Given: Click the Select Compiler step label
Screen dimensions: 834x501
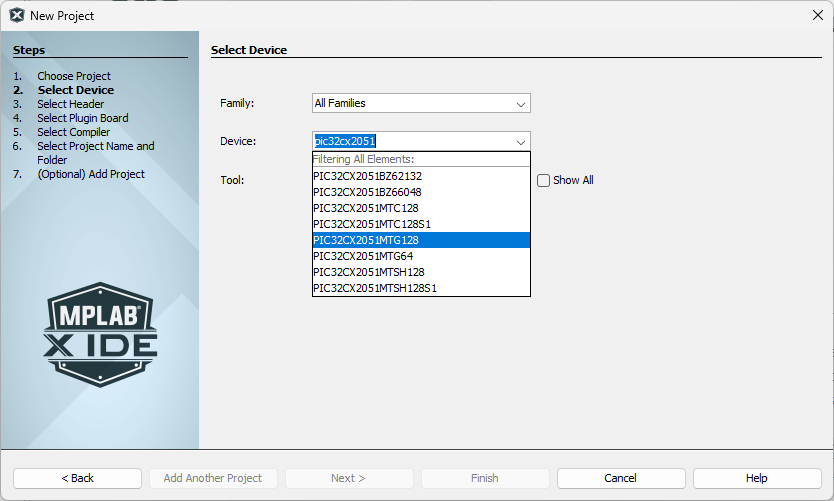Looking at the screenshot, I should click(74, 132).
